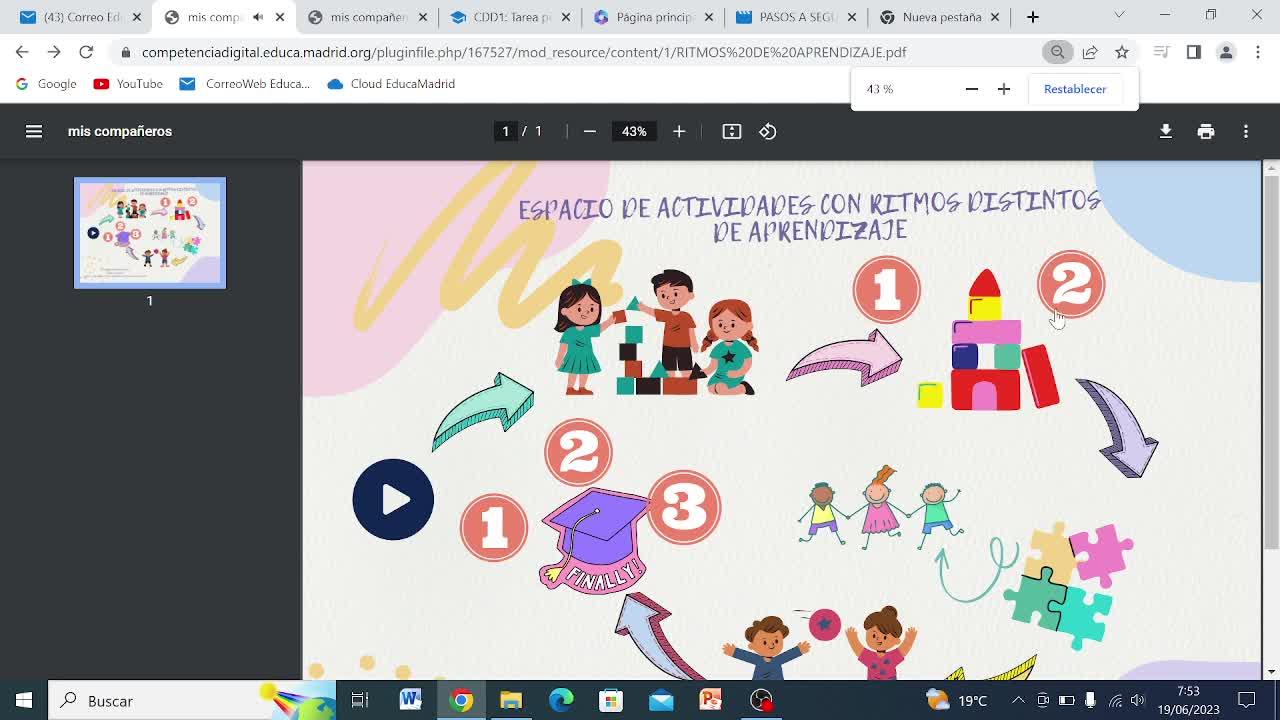Click the Buscar taskbar search box
Viewport: 1280px width, 720px height.
[190, 700]
